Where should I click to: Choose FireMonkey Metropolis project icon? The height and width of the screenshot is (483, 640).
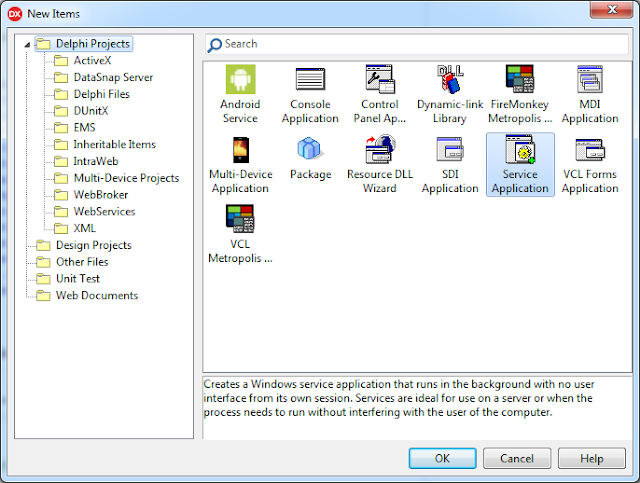(520, 79)
